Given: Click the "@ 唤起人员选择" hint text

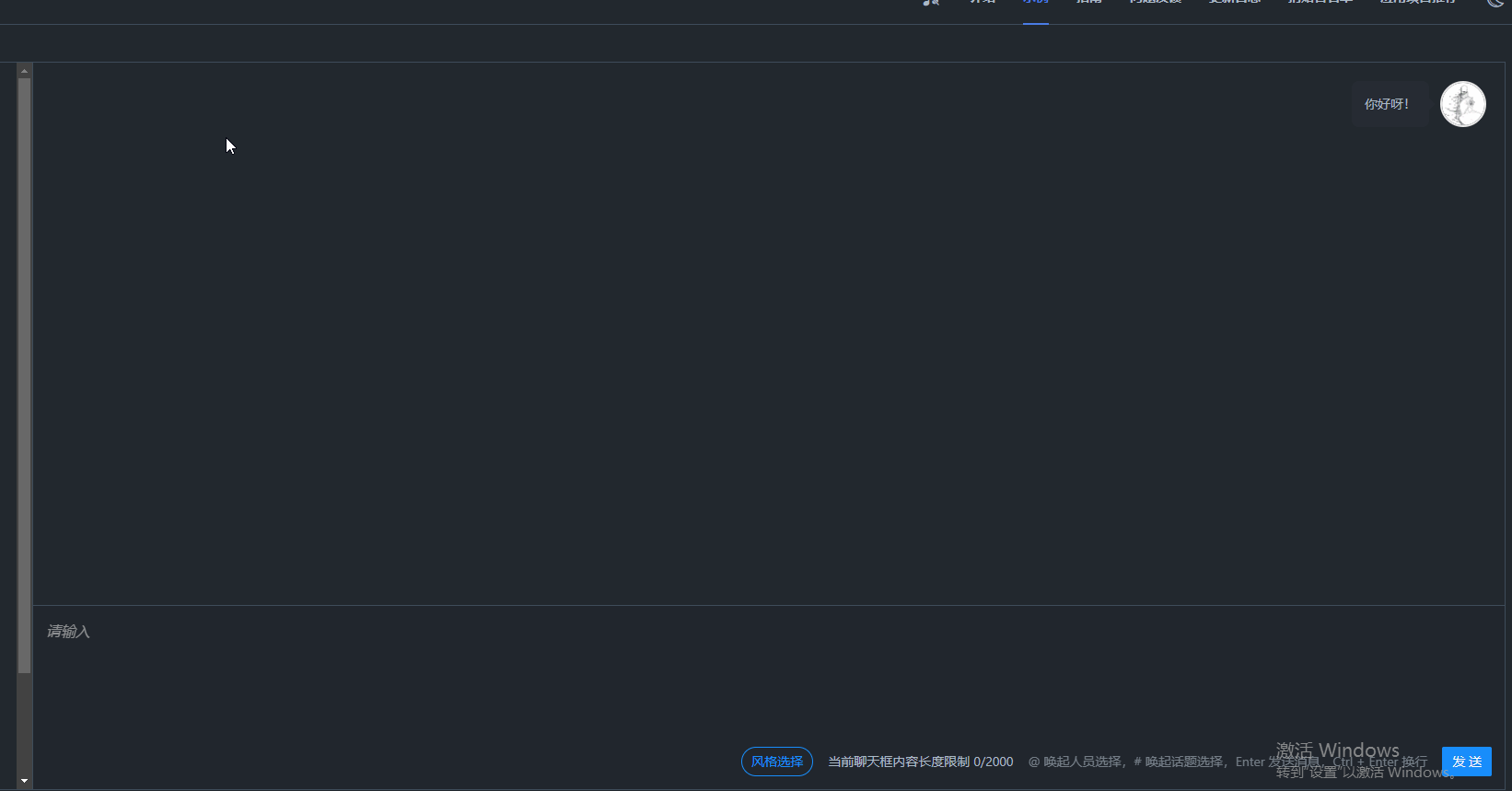Looking at the screenshot, I should click(x=1076, y=762).
